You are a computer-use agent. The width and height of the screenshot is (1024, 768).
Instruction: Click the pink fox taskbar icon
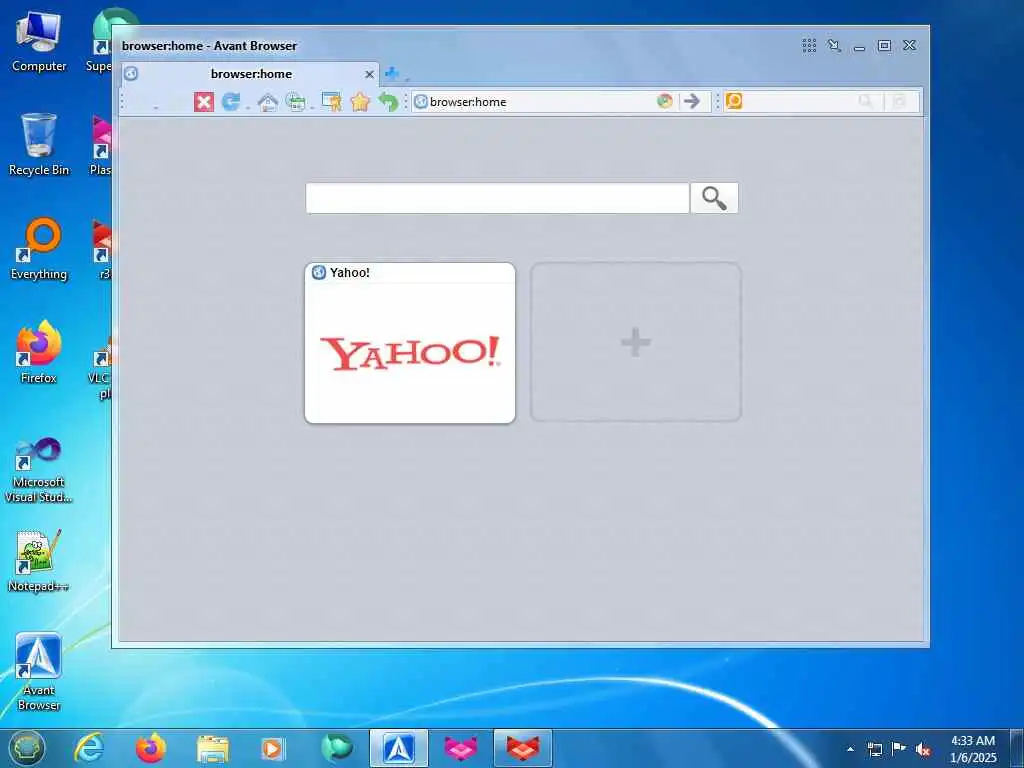click(x=461, y=748)
